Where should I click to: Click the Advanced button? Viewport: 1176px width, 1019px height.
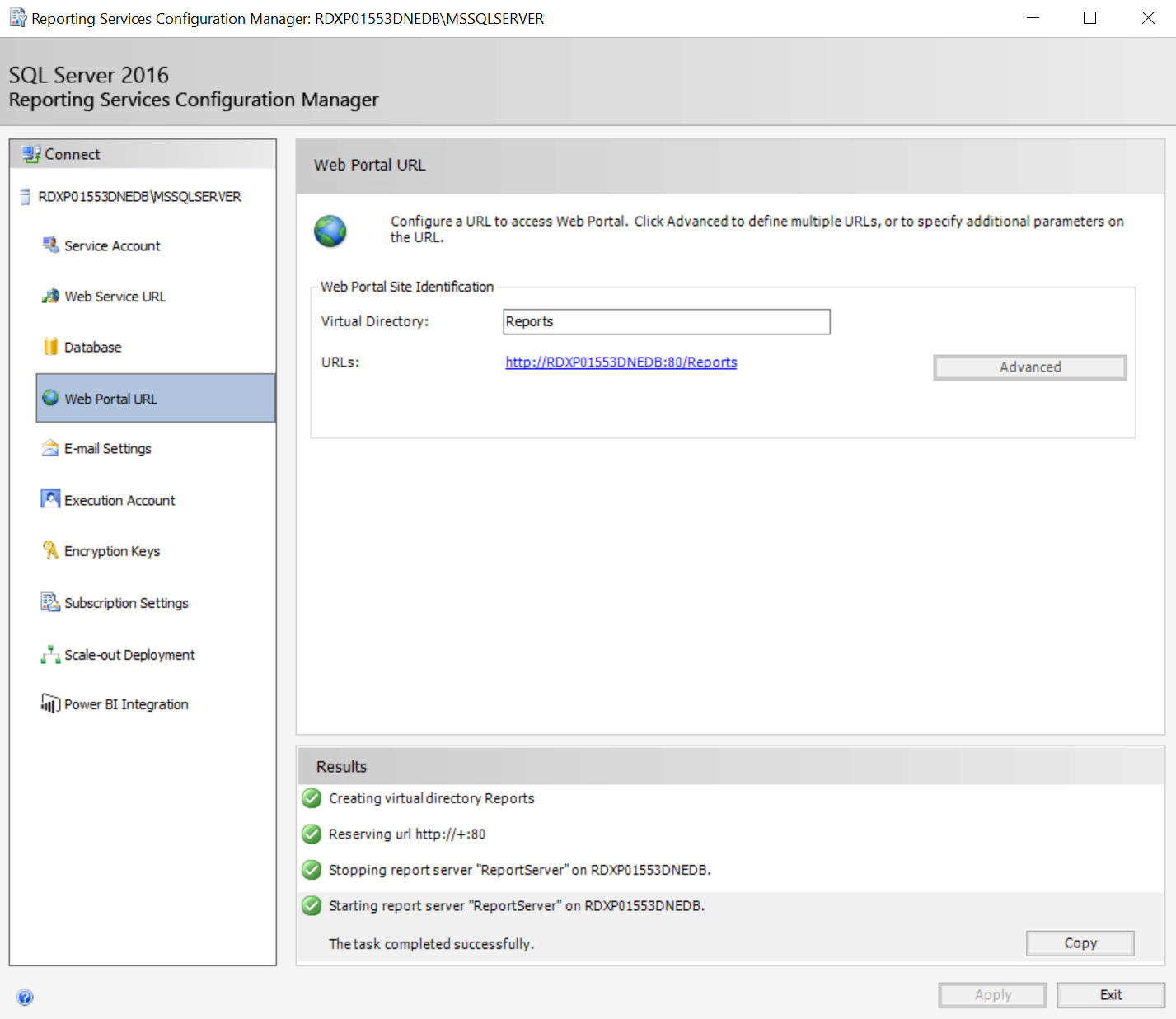click(1030, 367)
